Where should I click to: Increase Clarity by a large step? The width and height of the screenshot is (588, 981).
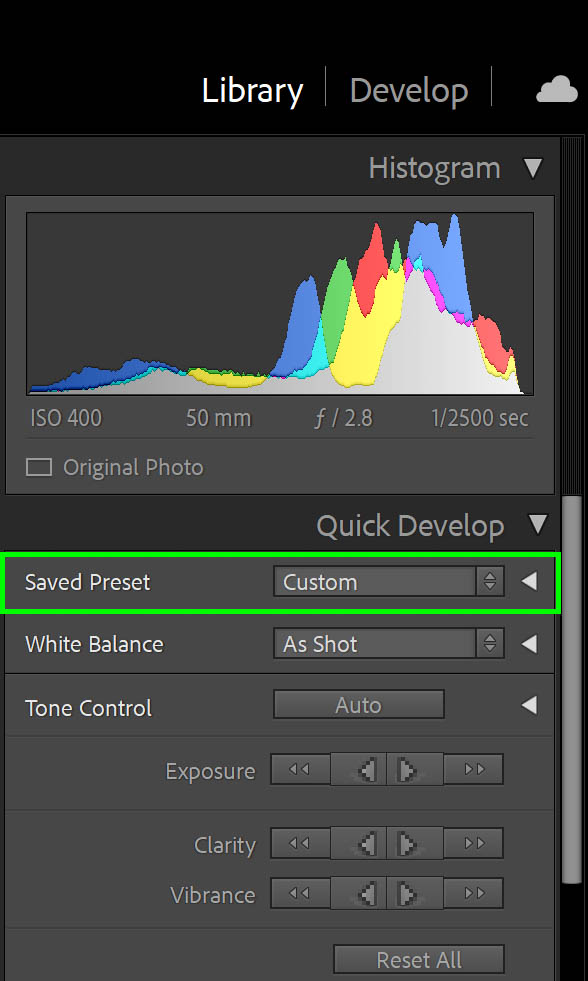click(x=474, y=844)
